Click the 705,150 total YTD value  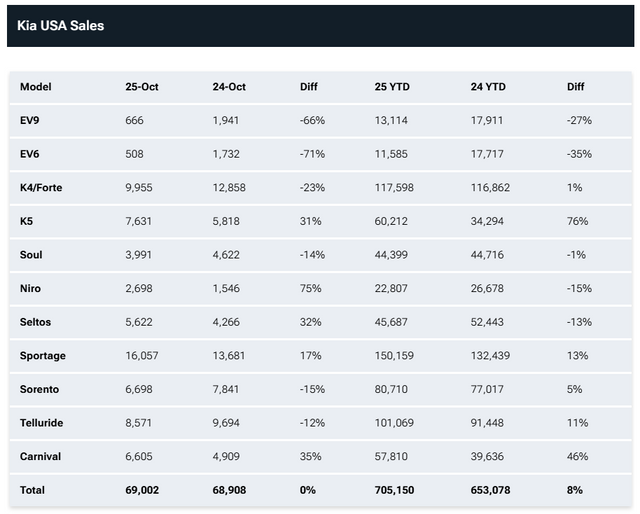point(396,490)
